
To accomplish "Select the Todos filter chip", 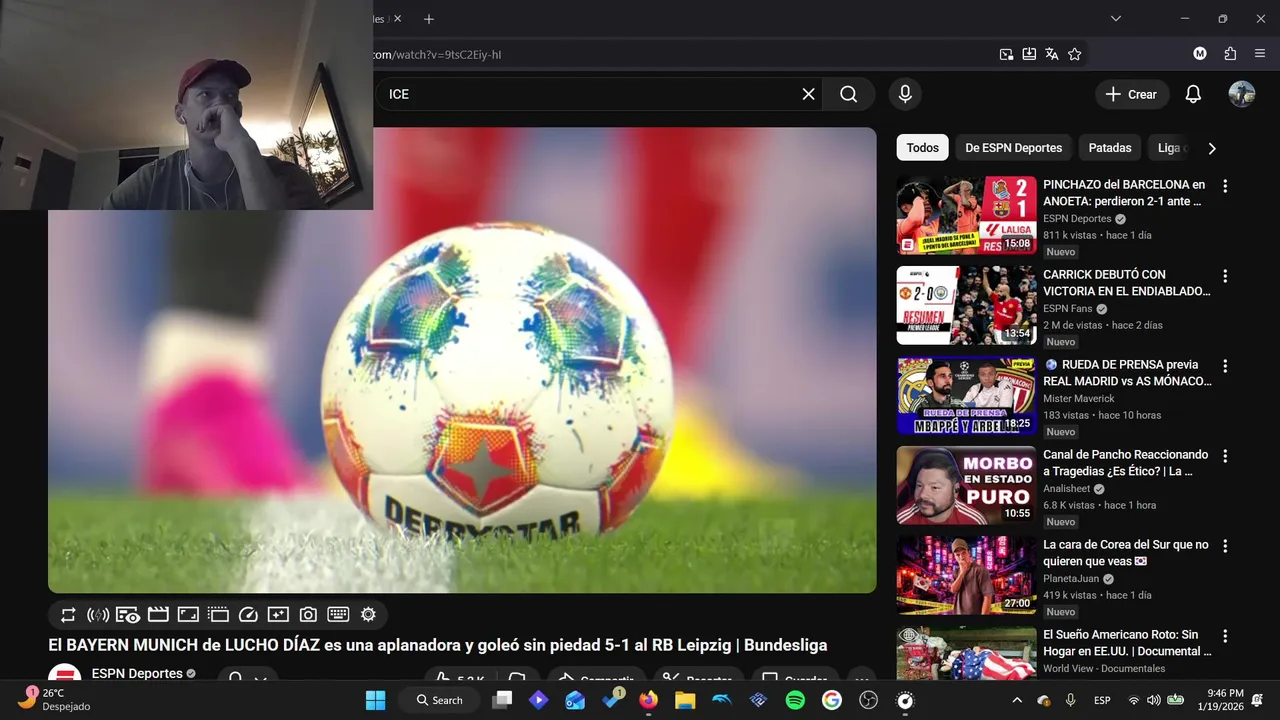I will pos(922,148).
